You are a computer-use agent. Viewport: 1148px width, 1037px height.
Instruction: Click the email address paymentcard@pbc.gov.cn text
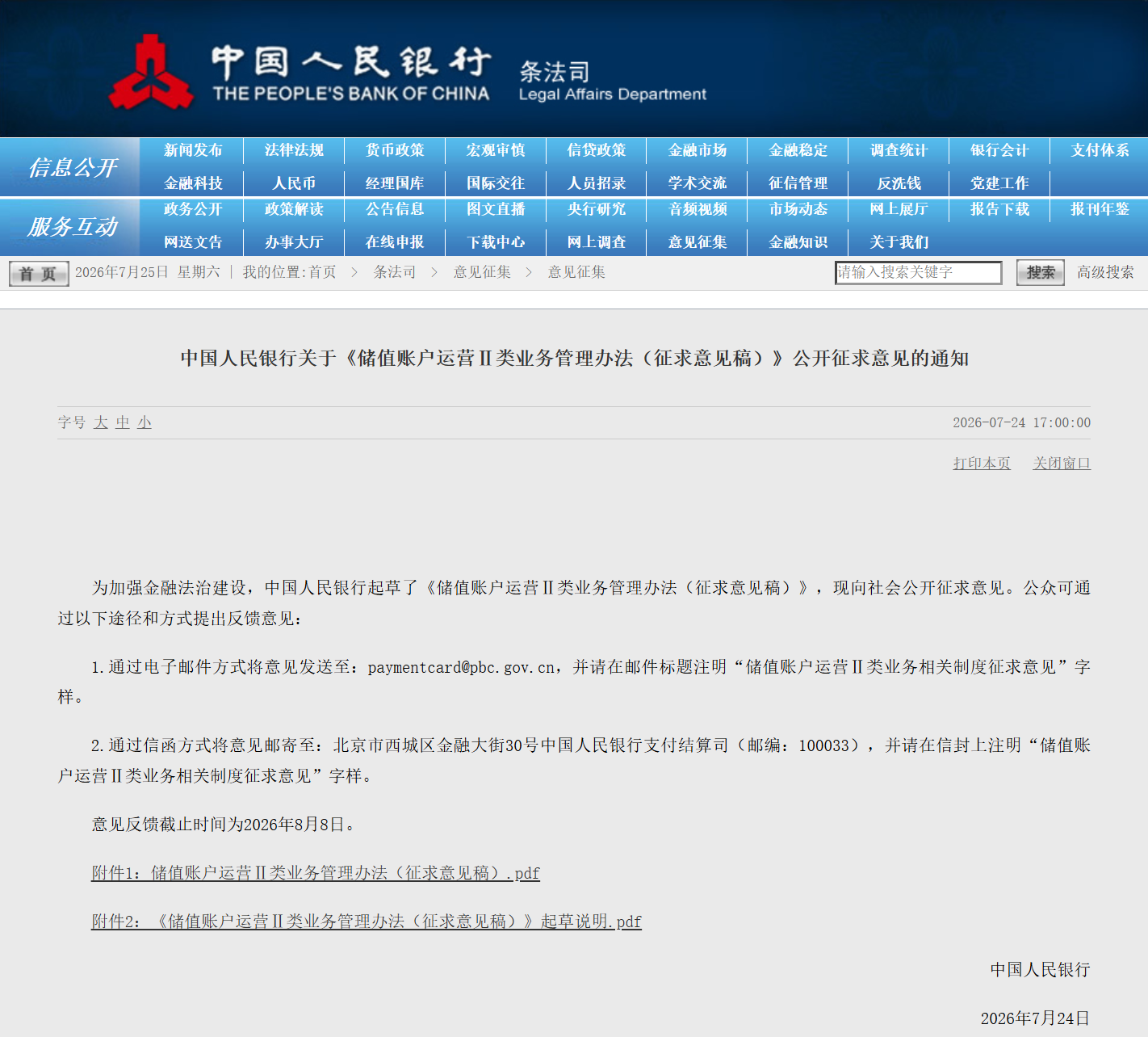coord(462,667)
